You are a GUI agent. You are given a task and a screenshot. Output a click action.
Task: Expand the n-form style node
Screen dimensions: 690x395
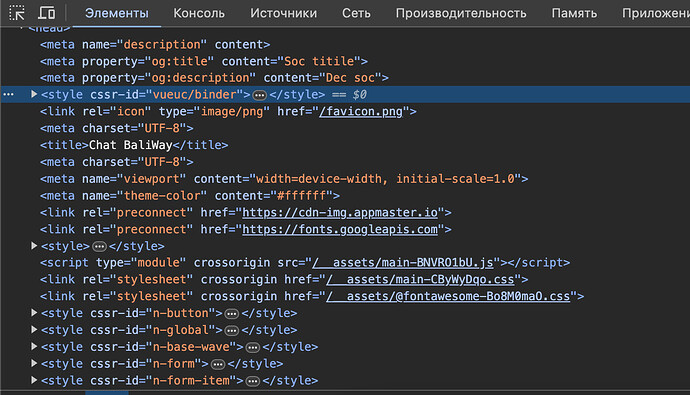(x=33, y=363)
